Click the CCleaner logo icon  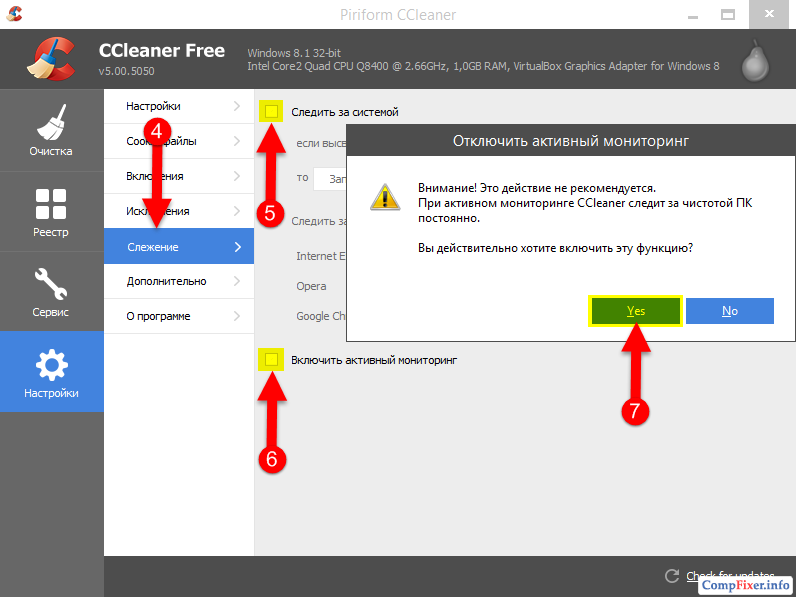coord(51,59)
